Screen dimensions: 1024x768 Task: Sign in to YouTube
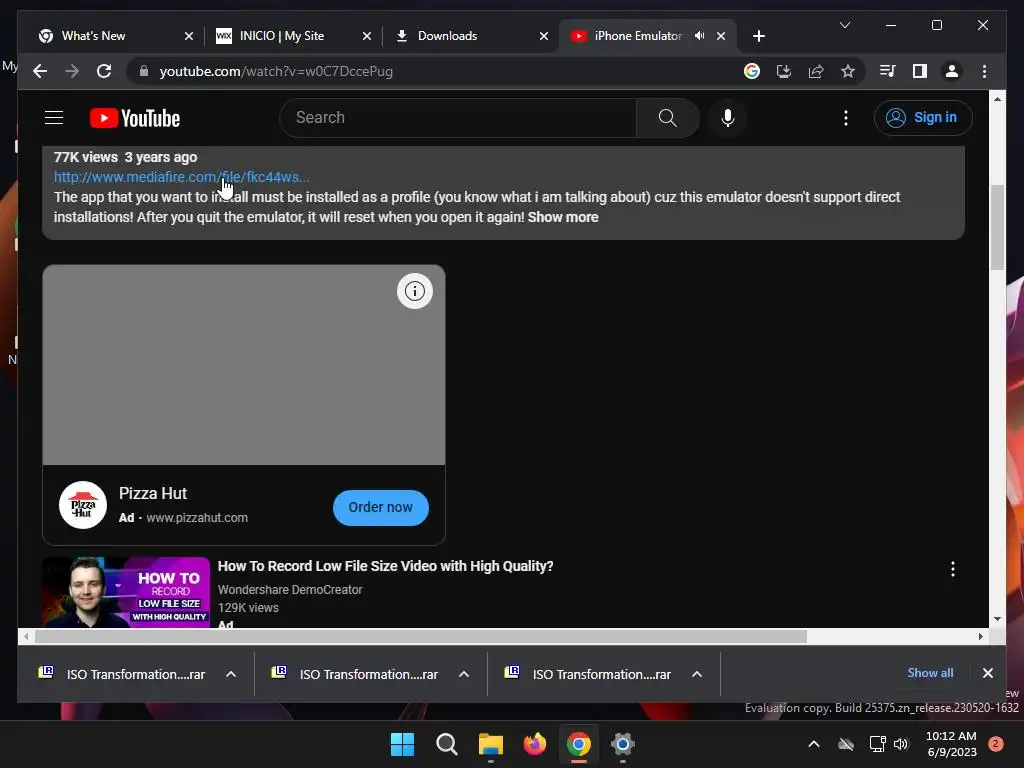(923, 118)
